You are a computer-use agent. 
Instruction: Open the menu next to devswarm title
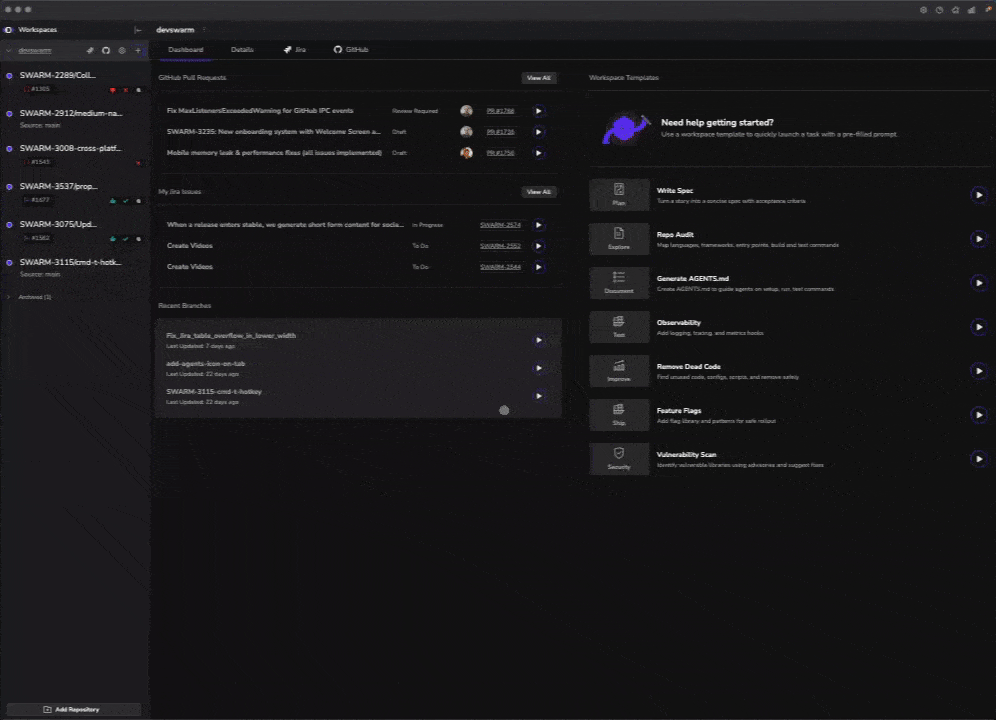204,30
